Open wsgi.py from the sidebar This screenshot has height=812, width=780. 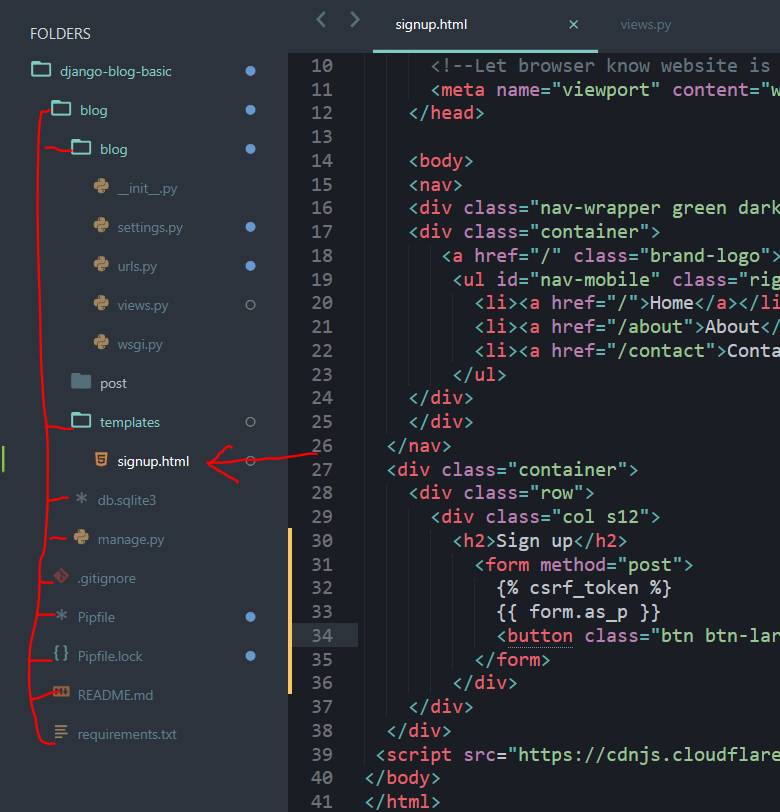[x=139, y=344]
